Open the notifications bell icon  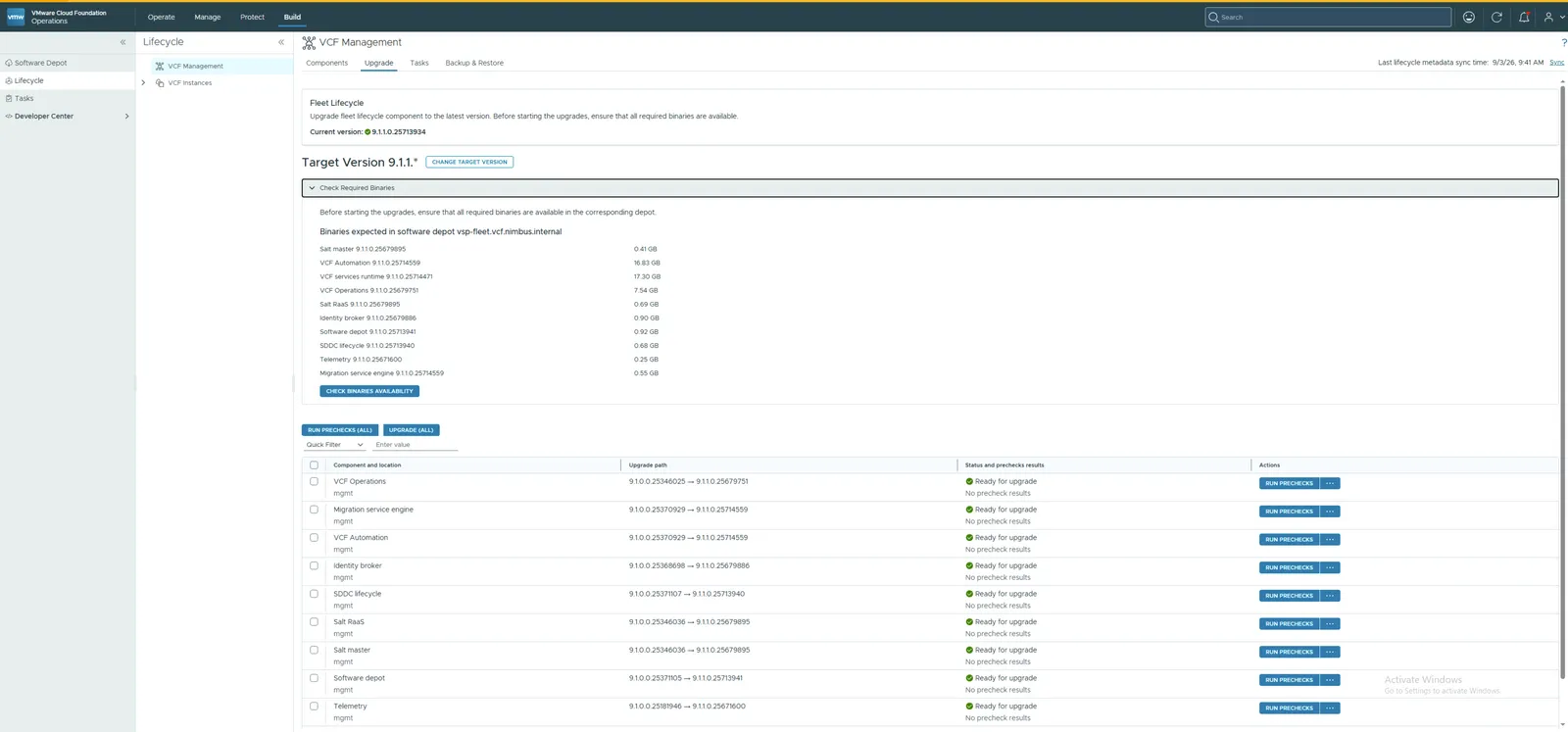(x=1524, y=17)
